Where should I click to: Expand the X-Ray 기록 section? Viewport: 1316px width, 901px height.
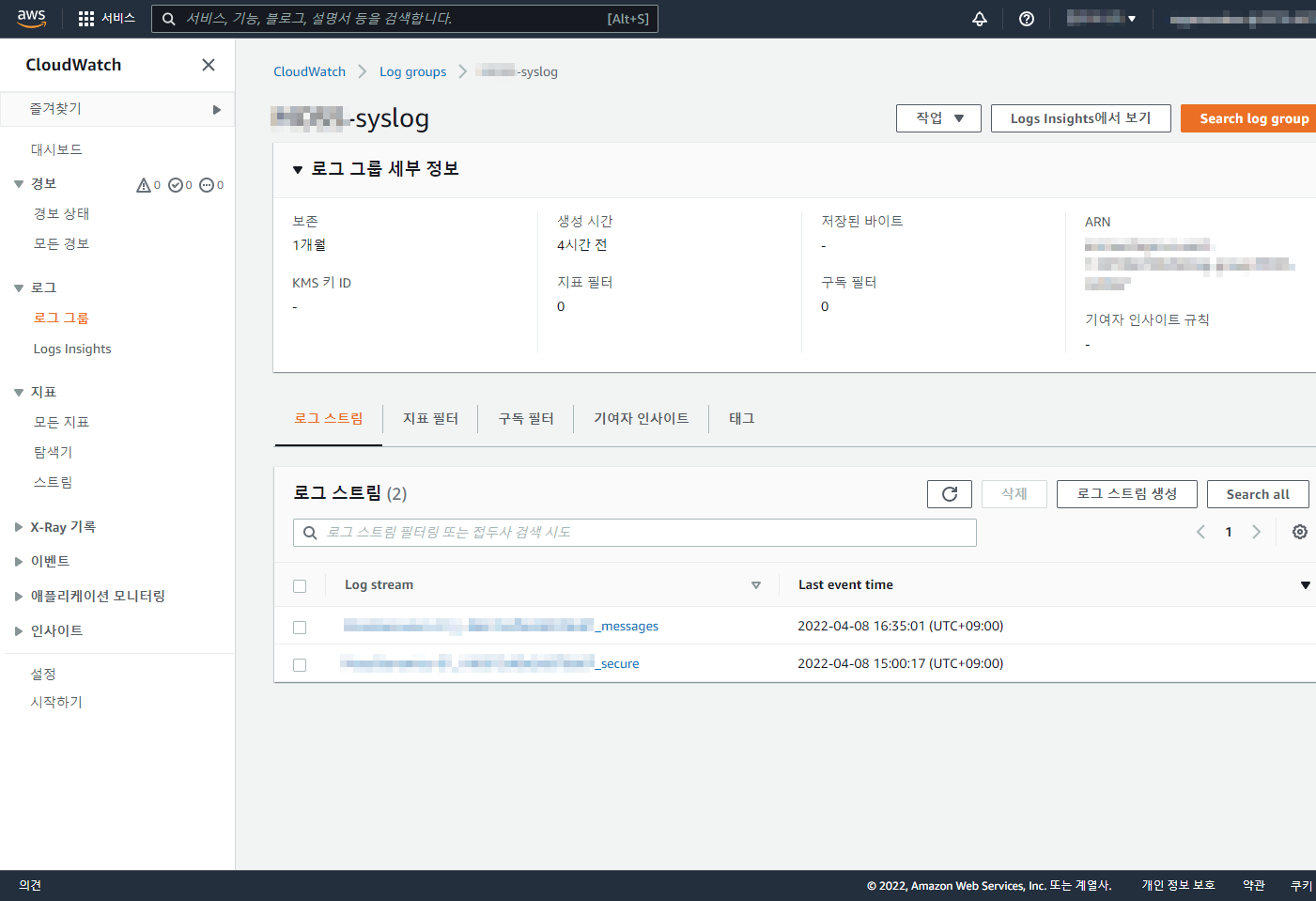[x=19, y=527]
